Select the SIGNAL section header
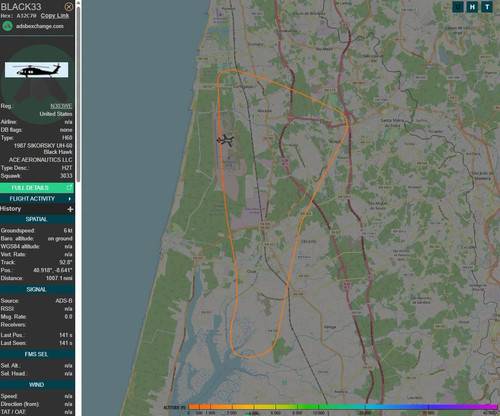 (37, 289)
